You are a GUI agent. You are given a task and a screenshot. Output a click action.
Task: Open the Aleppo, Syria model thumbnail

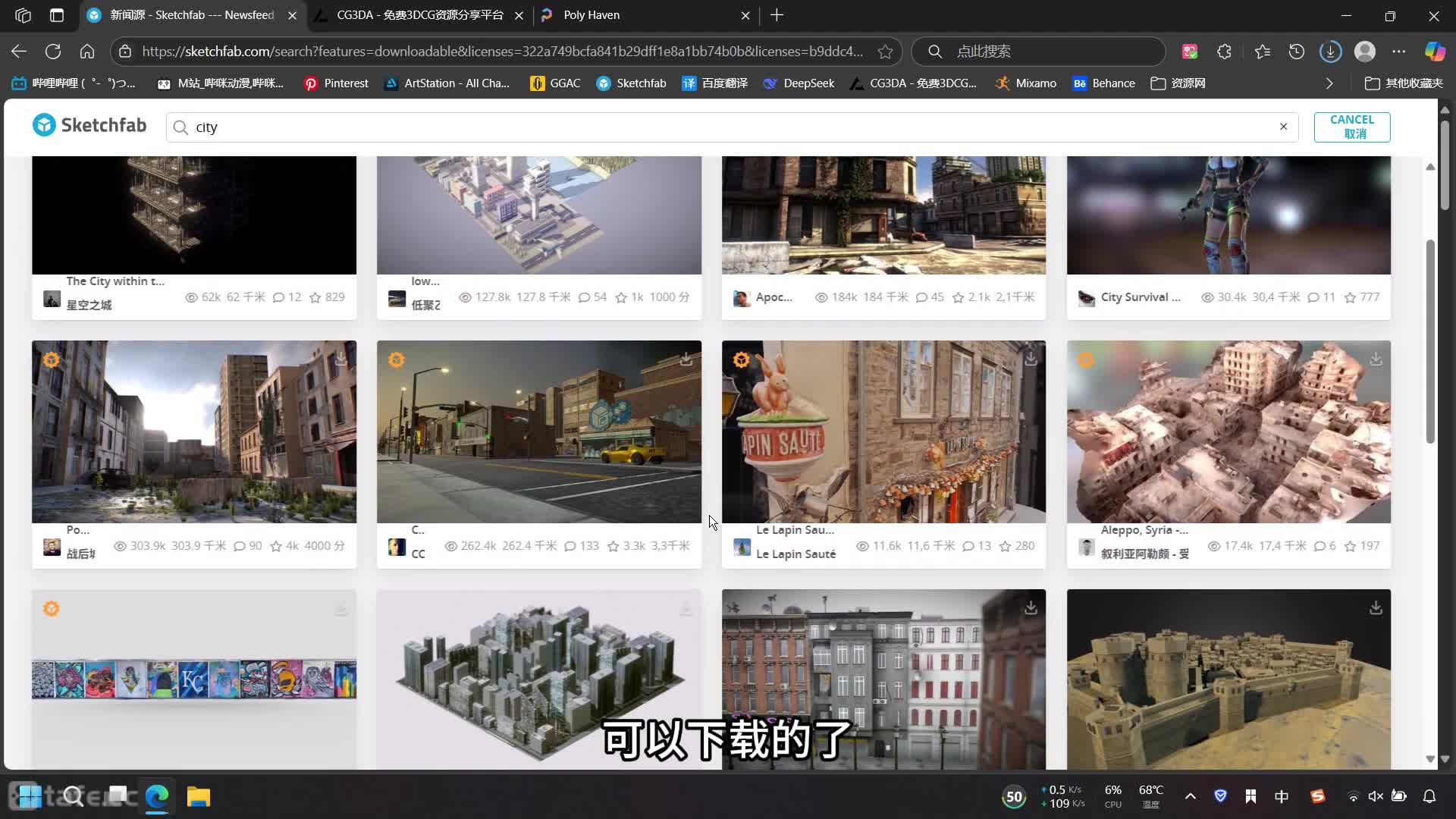pyautogui.click(x=1228, y=431)
